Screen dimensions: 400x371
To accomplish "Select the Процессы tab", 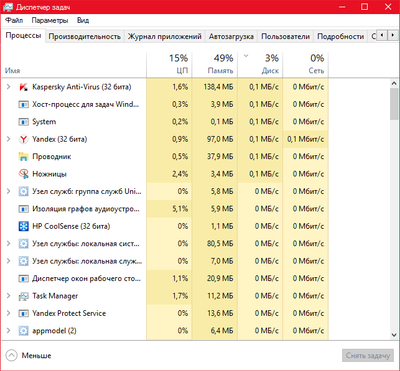I will [23, 36].
